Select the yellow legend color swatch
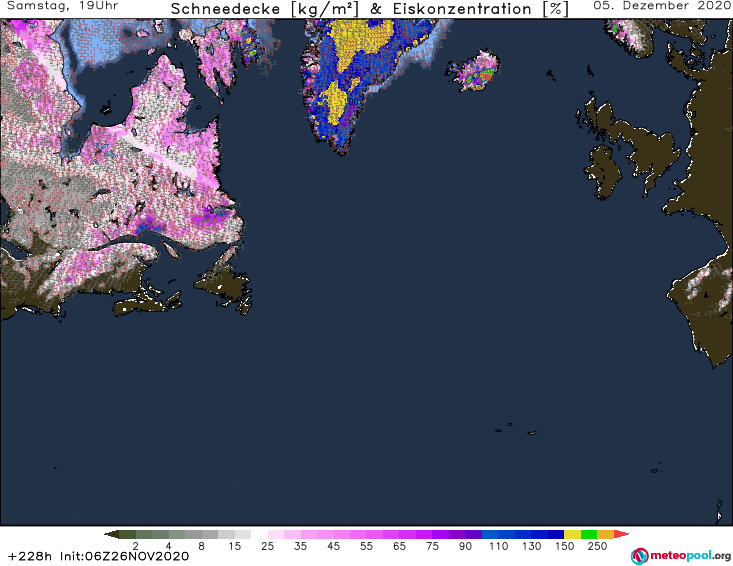This screenshot has width=733, height=566. (x=572, y=534)
